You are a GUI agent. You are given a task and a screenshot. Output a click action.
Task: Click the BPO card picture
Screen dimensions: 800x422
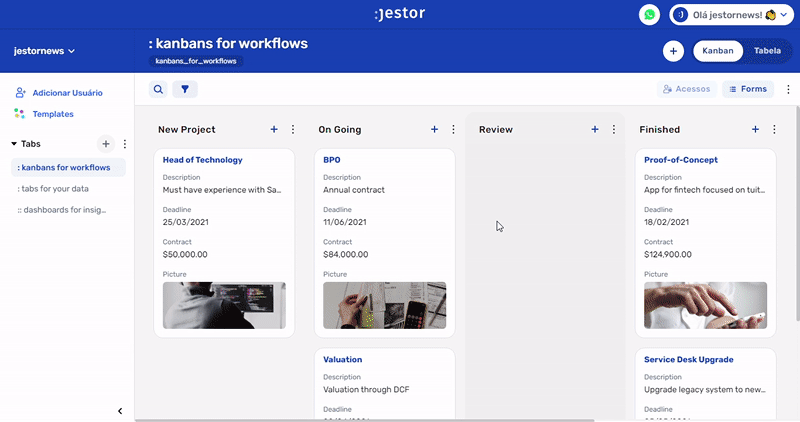pos(385,305)
